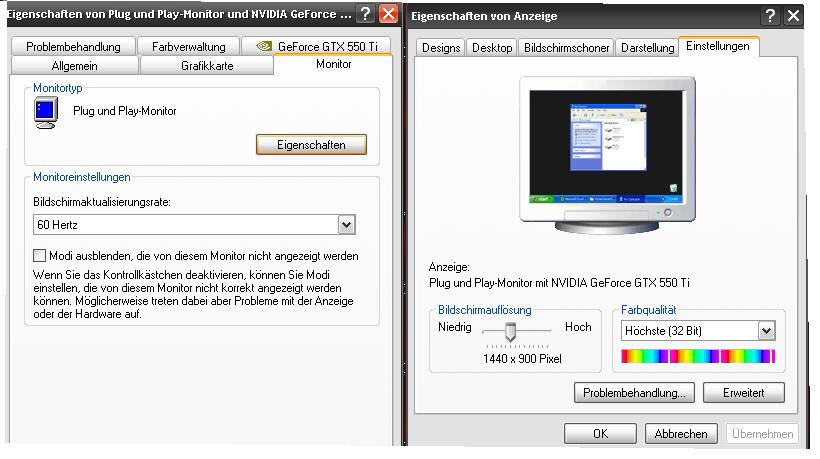This screenshot has width=820, height=459.
Task: Open the Farbqualität dropdown arrow
Action: (766, 330)
